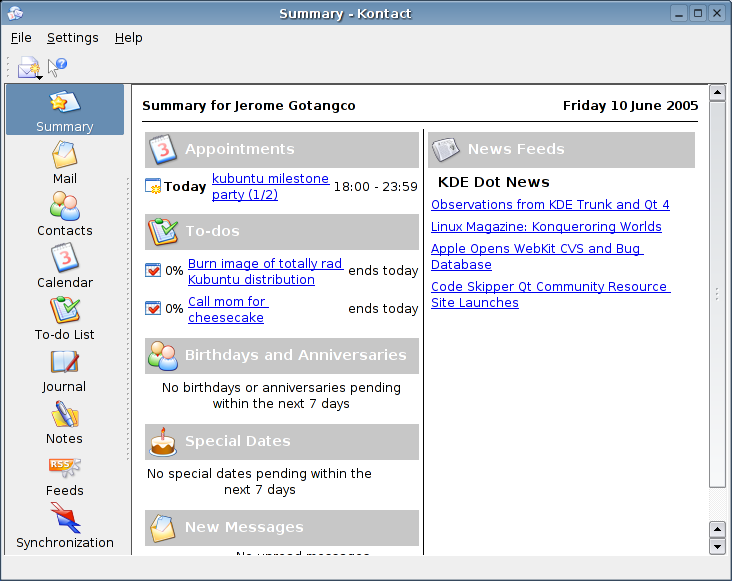Click the 18:00 - 23:59 appointment time
Viewport: 732px width, 581px height.
375,187
